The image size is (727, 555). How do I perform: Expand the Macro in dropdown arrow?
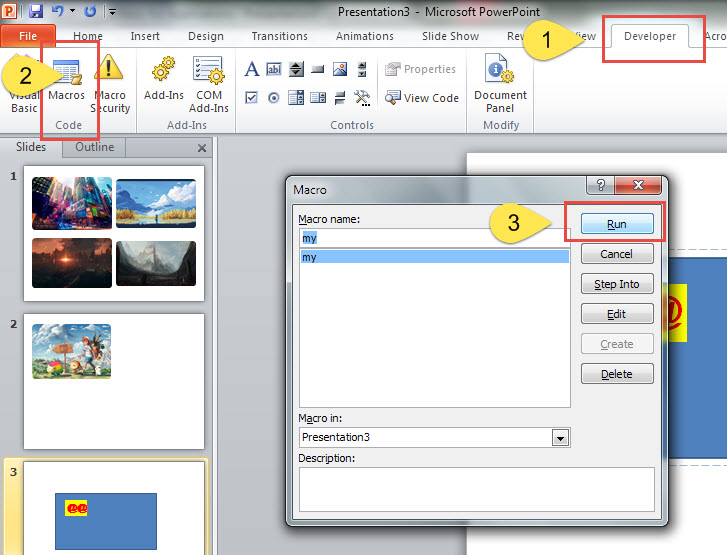tap(561, 438)
